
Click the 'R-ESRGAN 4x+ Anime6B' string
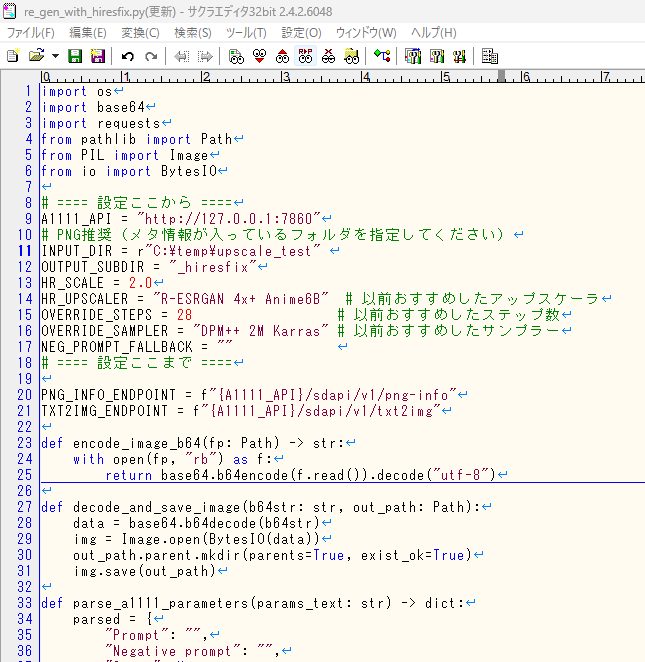point(241,299)
